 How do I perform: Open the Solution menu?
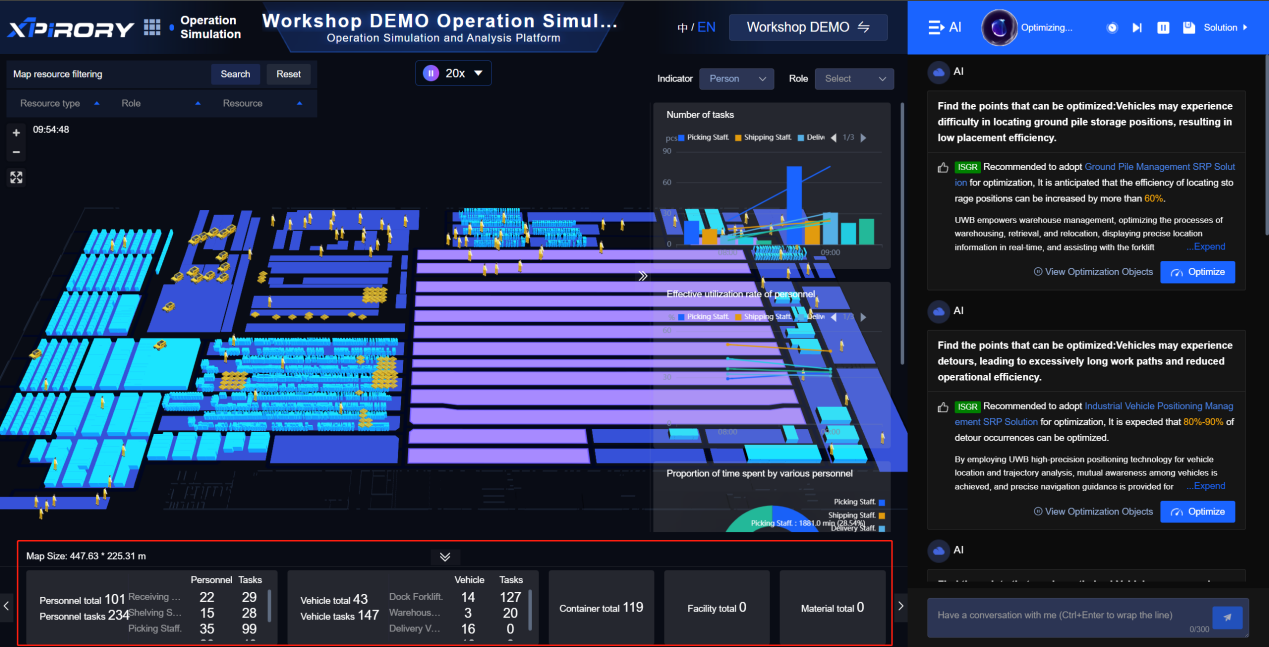1225,28
